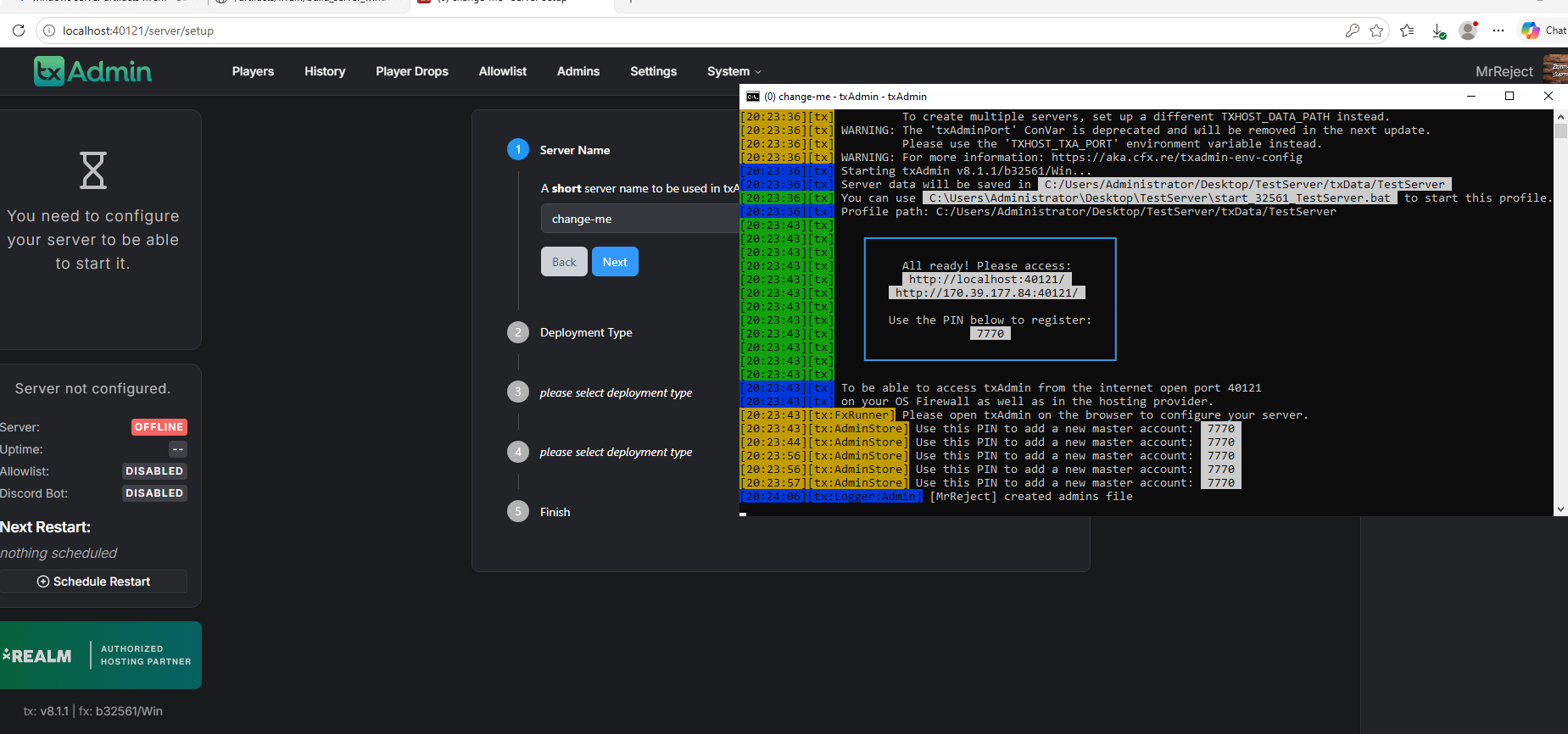This screenshot has height=734, width=1568.
Task: Open the Player Drops page
Action: coord(412,71)
